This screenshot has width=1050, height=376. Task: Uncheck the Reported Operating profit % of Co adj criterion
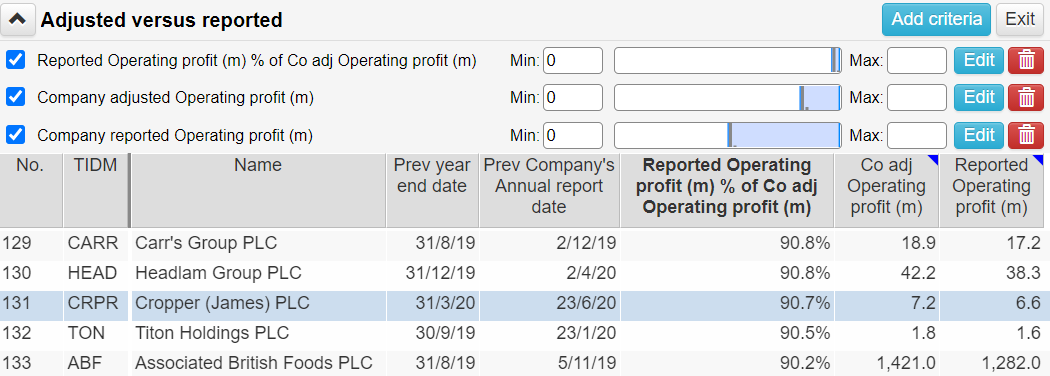coord(15,60)
